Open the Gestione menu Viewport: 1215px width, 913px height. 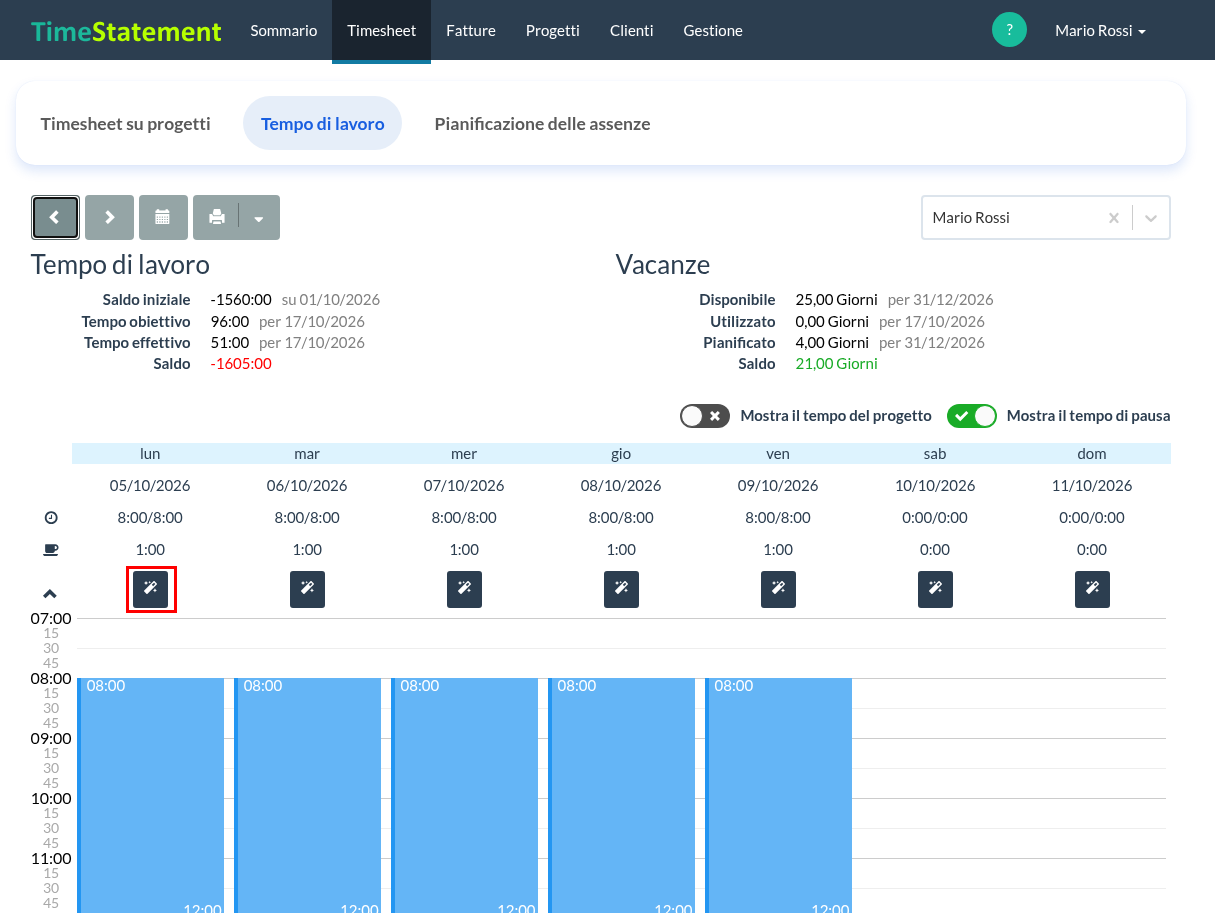tap(713, 31)
